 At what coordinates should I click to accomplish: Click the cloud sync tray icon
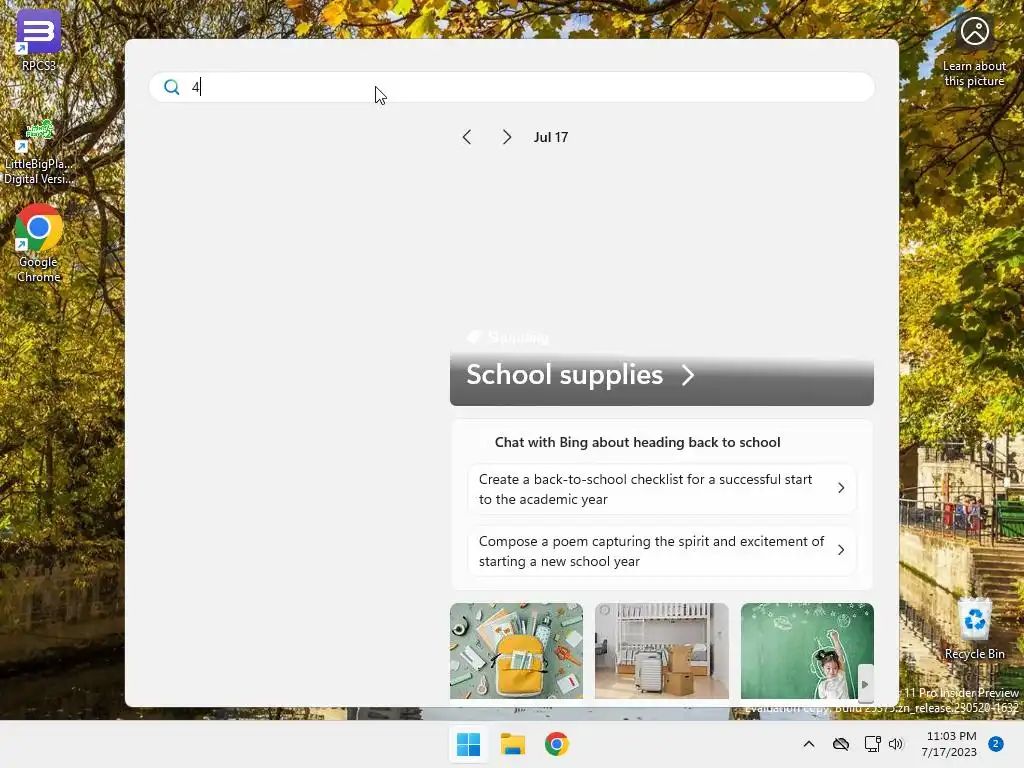pos(841,744)
